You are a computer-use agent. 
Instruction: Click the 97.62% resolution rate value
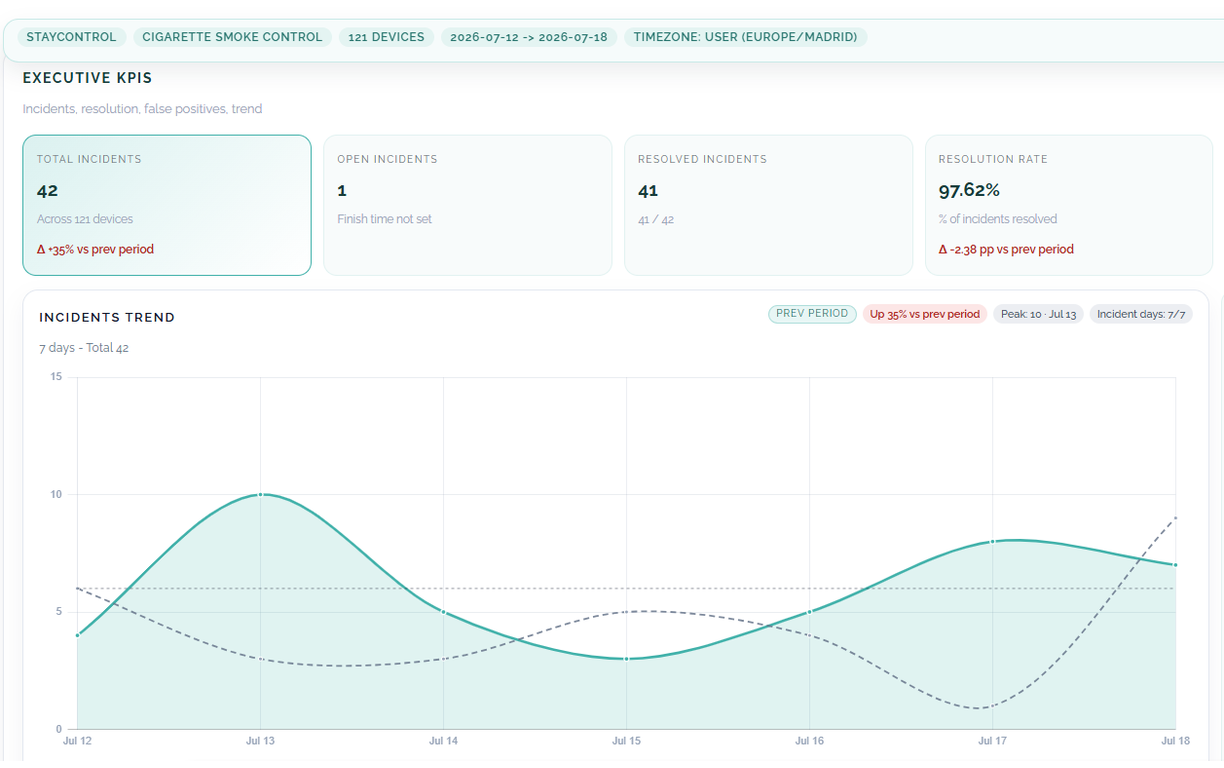969,190
